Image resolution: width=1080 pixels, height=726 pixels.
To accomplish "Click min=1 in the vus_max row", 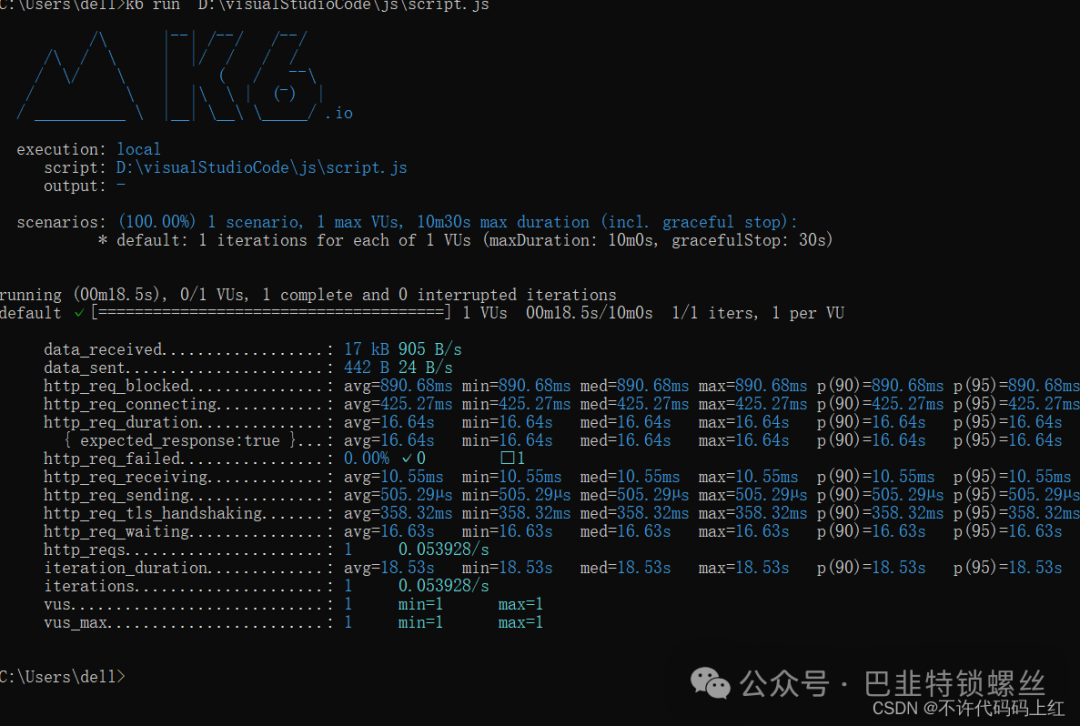I will pos(420,623).
